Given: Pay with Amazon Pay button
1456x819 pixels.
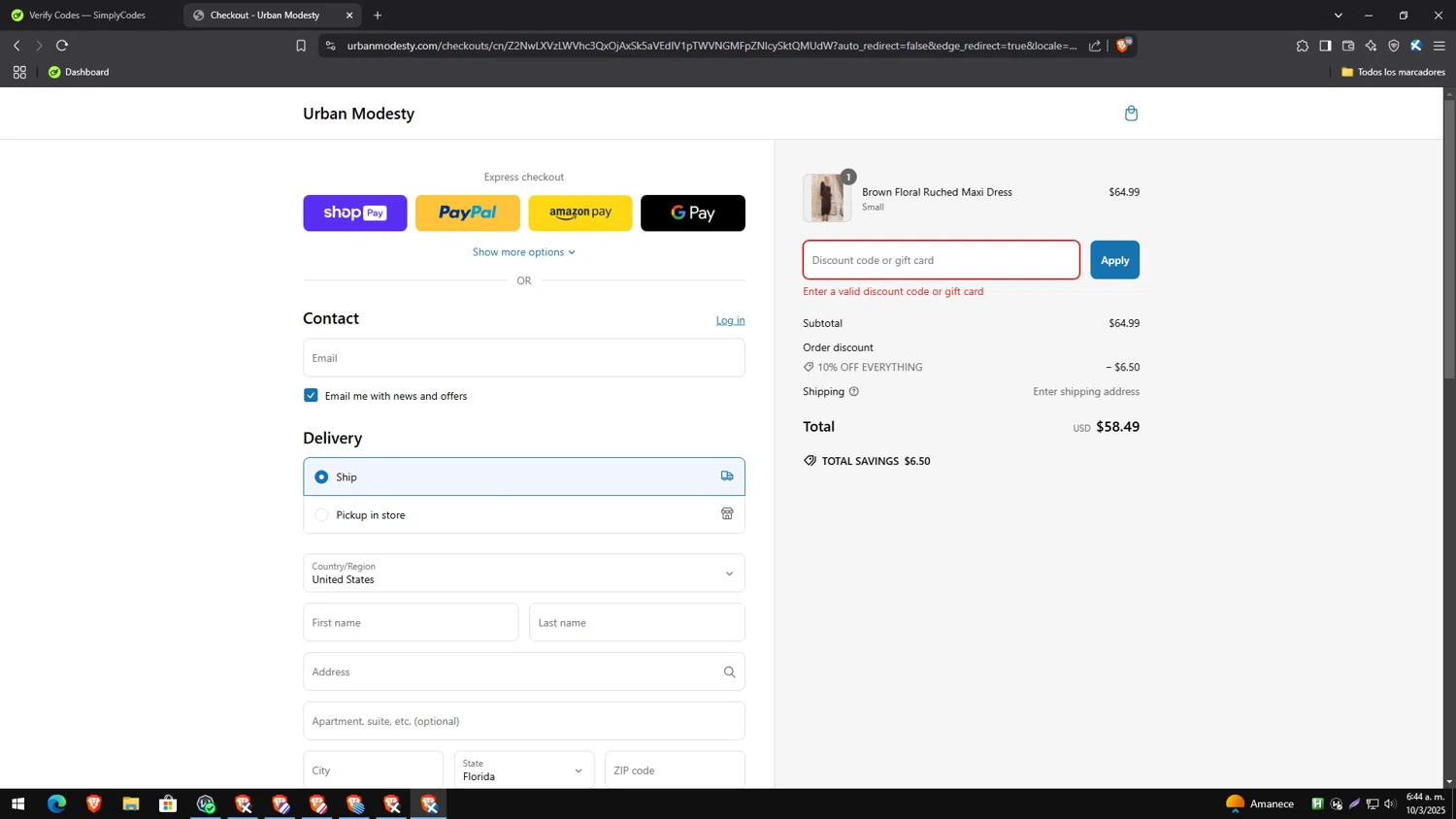Looking at the screenshot, I should click(580, 213).
